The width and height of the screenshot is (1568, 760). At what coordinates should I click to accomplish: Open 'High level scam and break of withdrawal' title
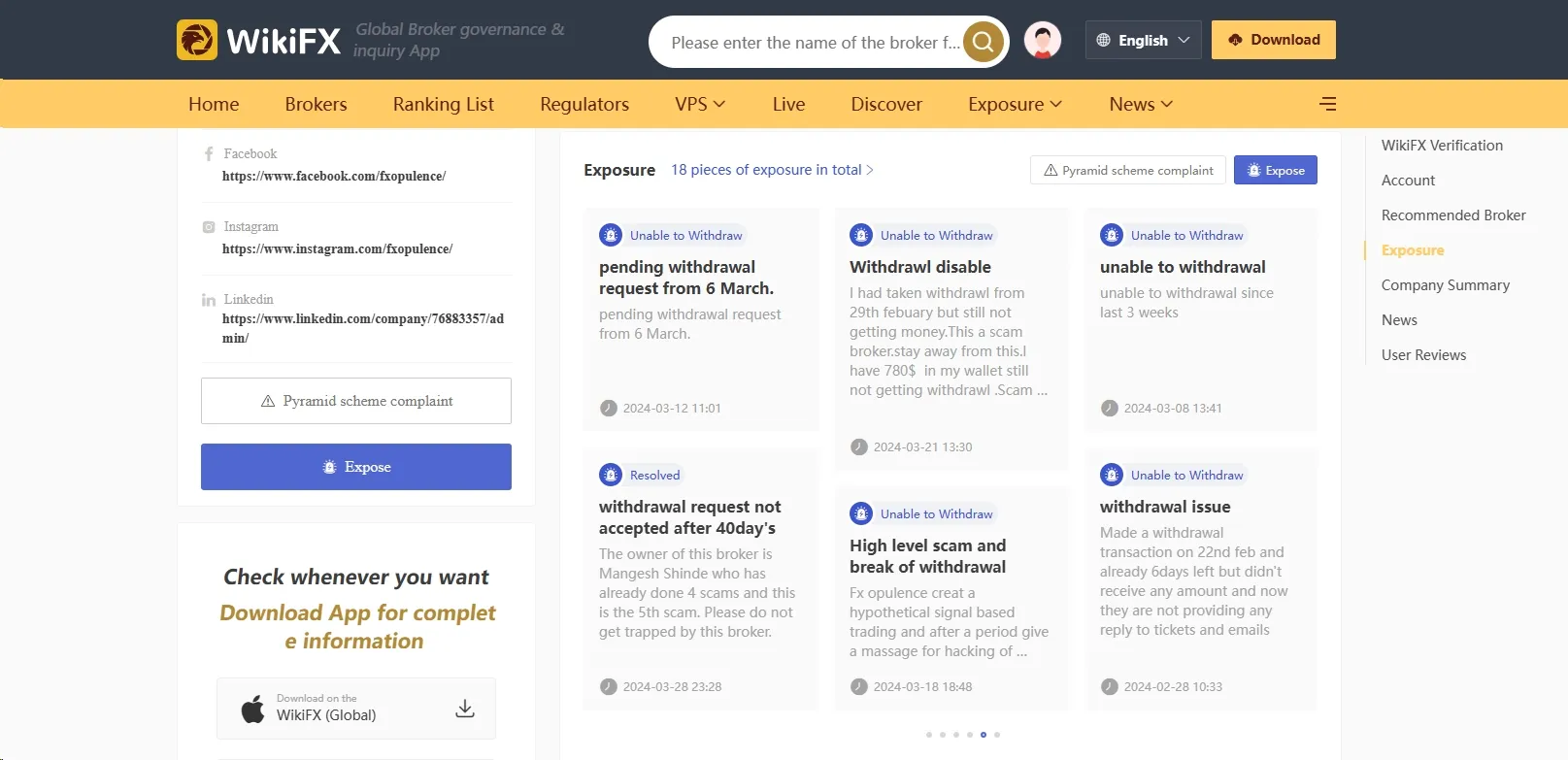[927, 556]
